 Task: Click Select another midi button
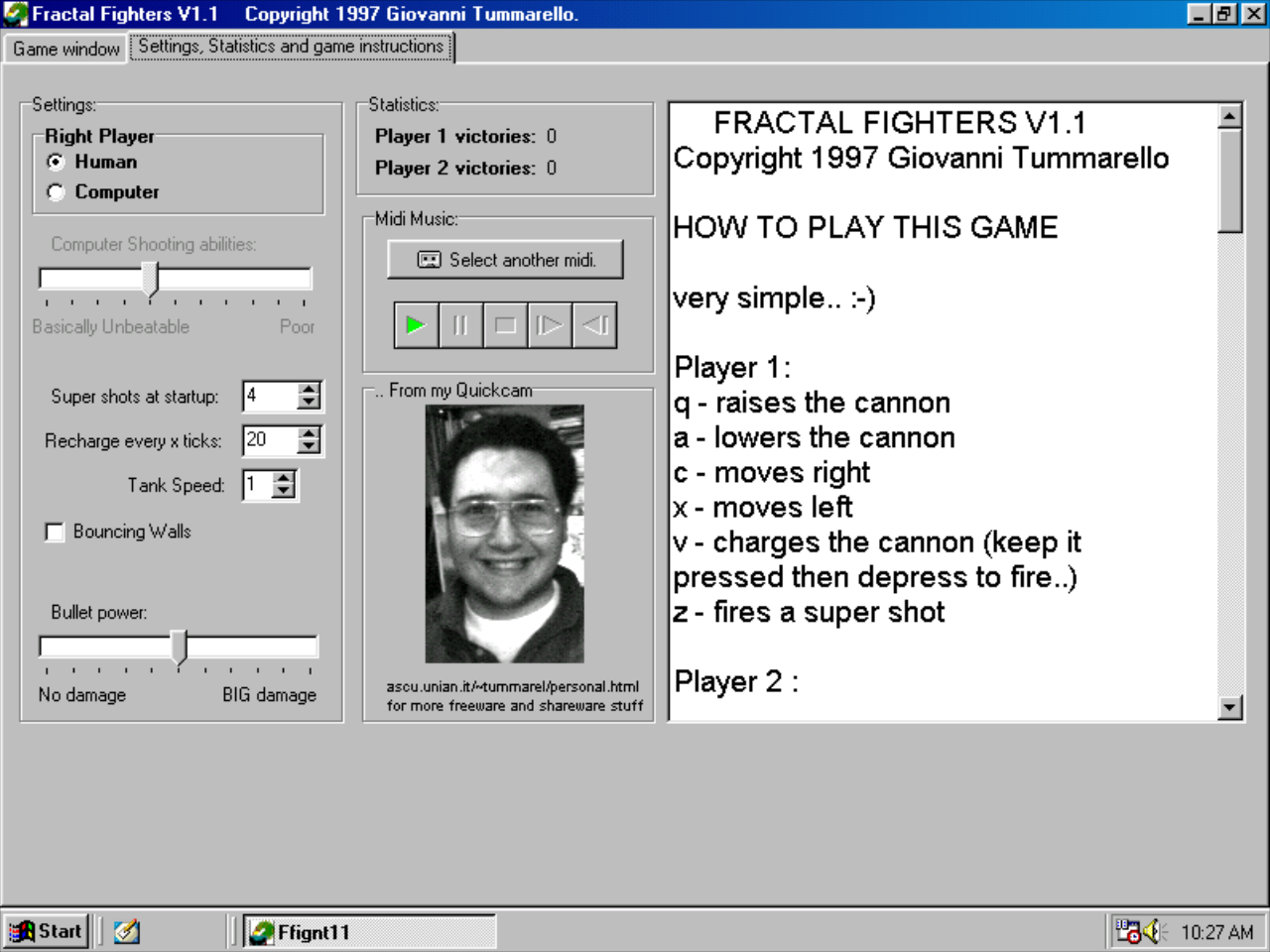pos(506,260)
